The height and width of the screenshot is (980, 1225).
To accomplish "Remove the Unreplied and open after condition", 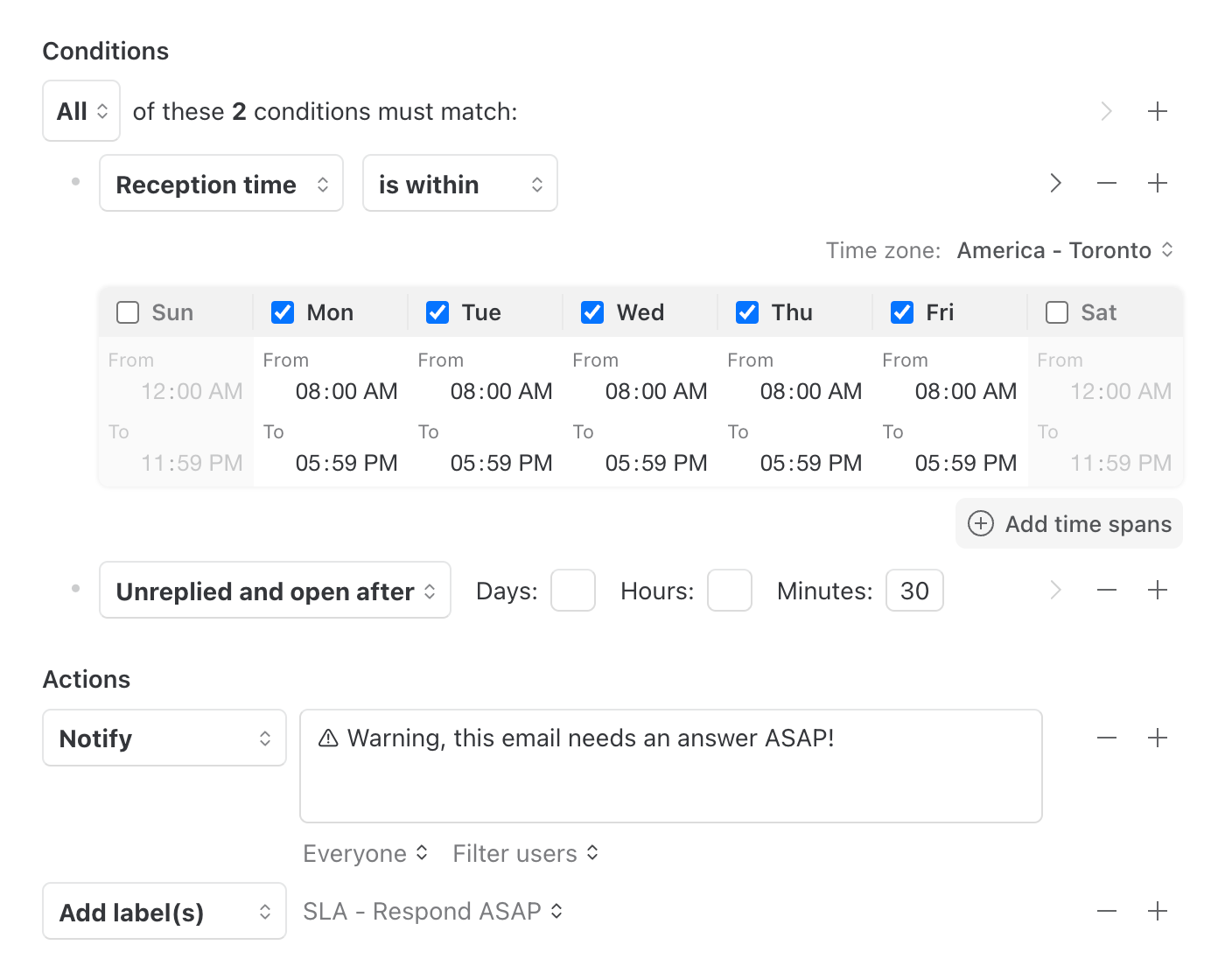I will click(1106, 590).
